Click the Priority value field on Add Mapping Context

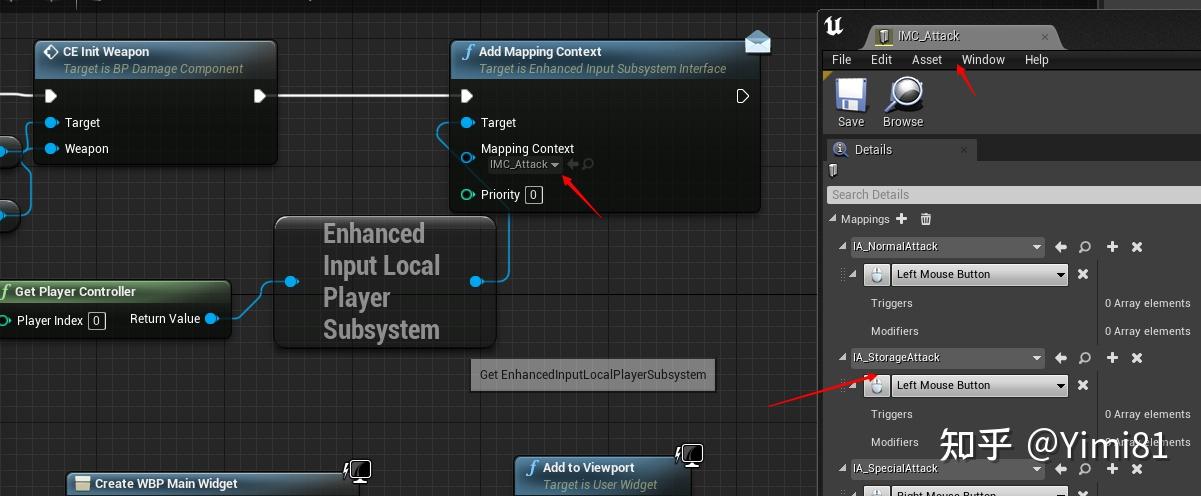(534, 194)
